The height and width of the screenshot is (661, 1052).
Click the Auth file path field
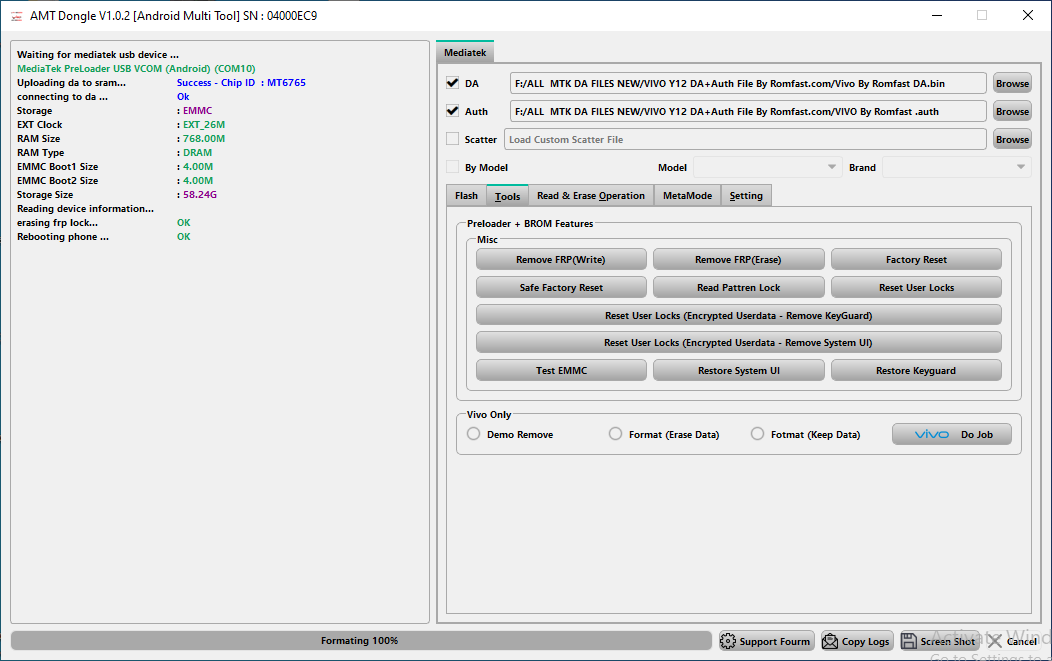(747, 111)
